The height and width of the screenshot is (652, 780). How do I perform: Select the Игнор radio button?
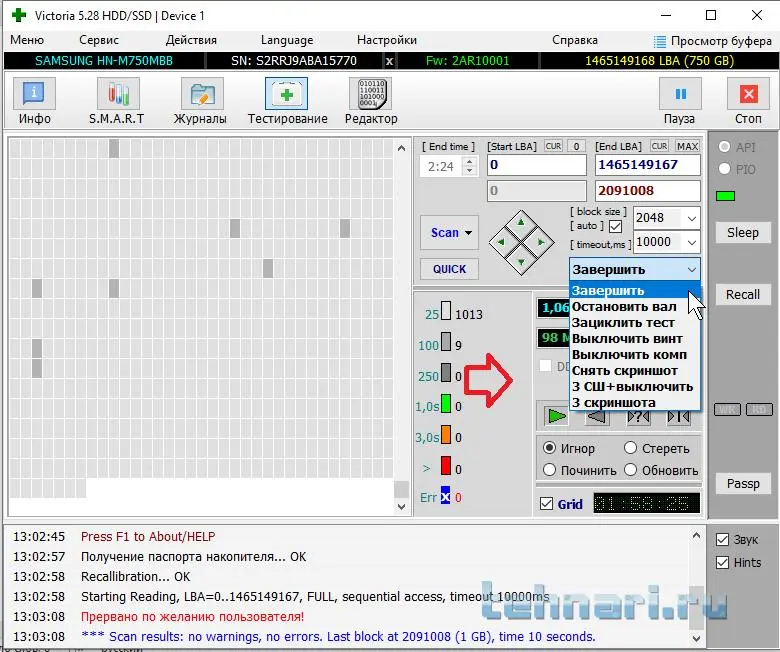(x=549, y=448)
